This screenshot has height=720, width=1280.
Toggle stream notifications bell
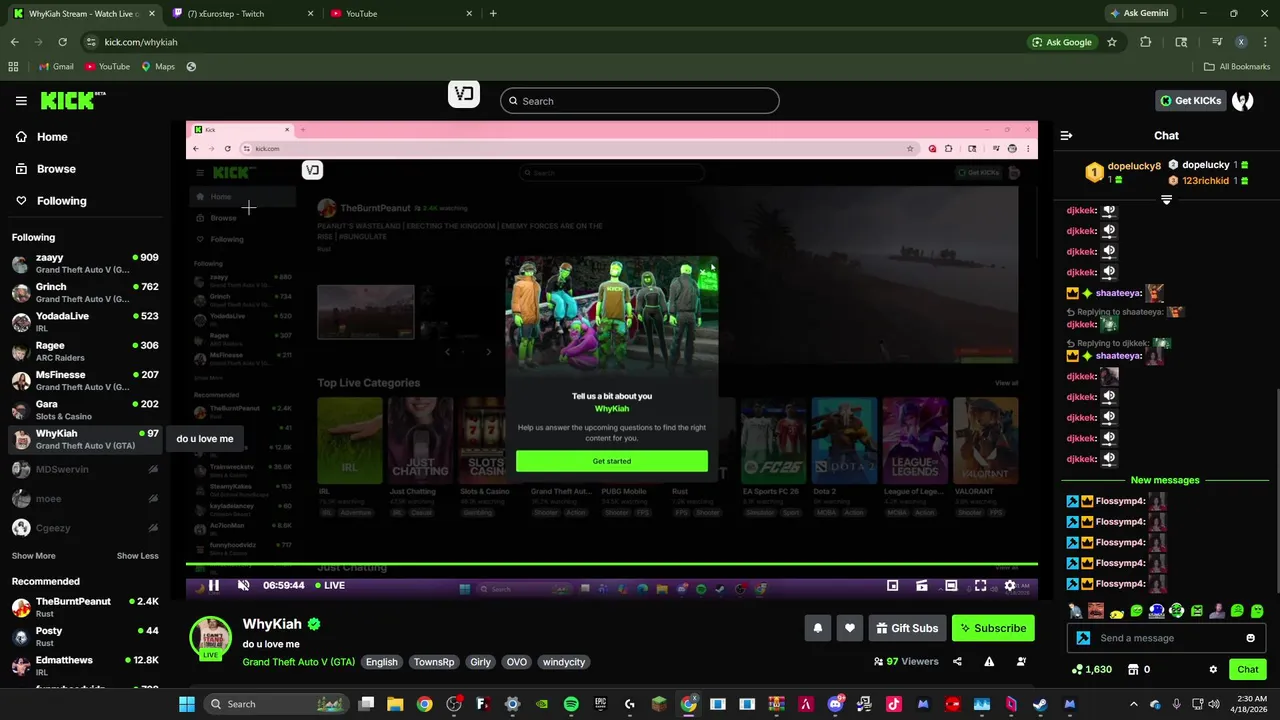click(817, 628)
